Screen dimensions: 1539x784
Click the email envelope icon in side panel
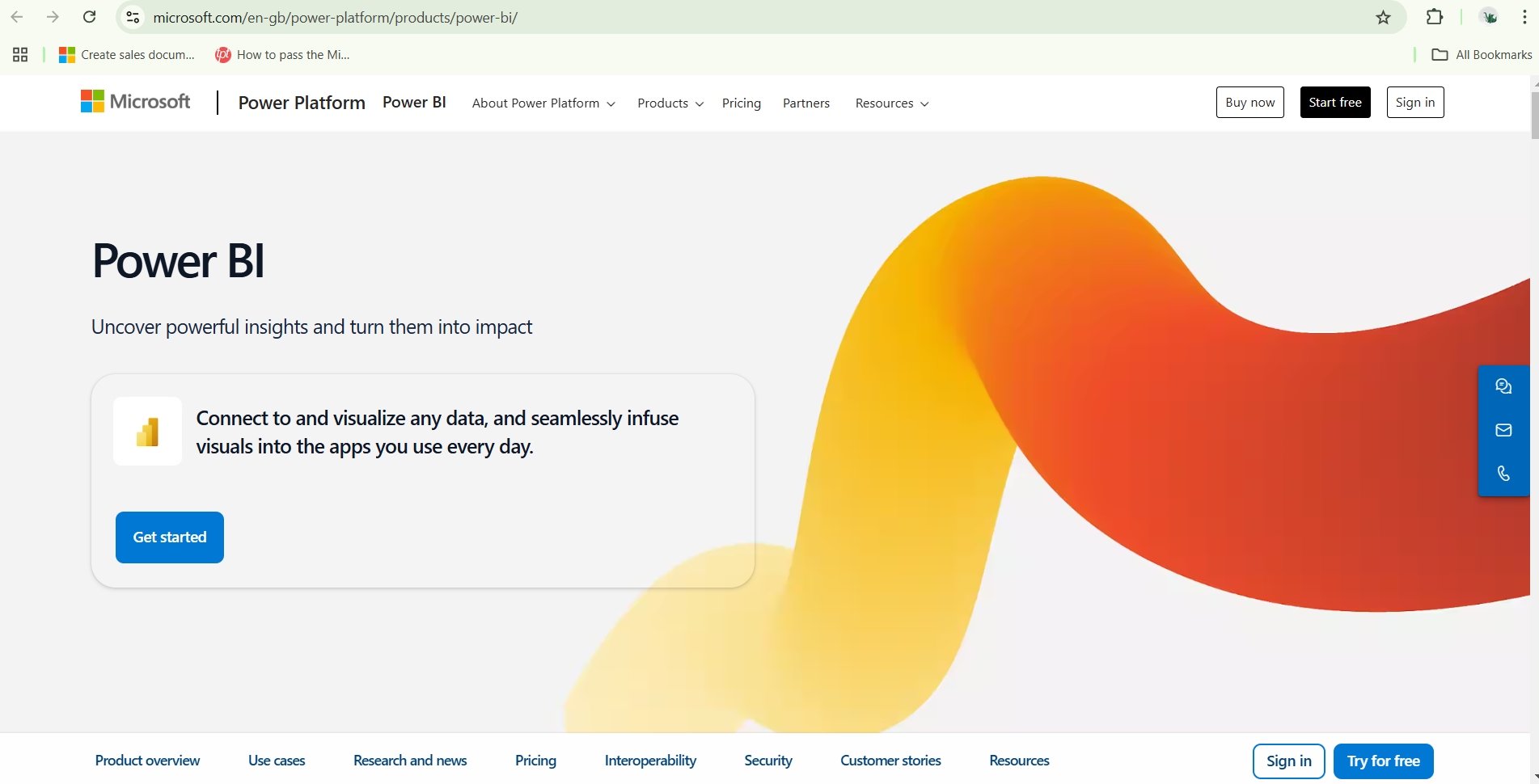click(x=1503, y=430)
